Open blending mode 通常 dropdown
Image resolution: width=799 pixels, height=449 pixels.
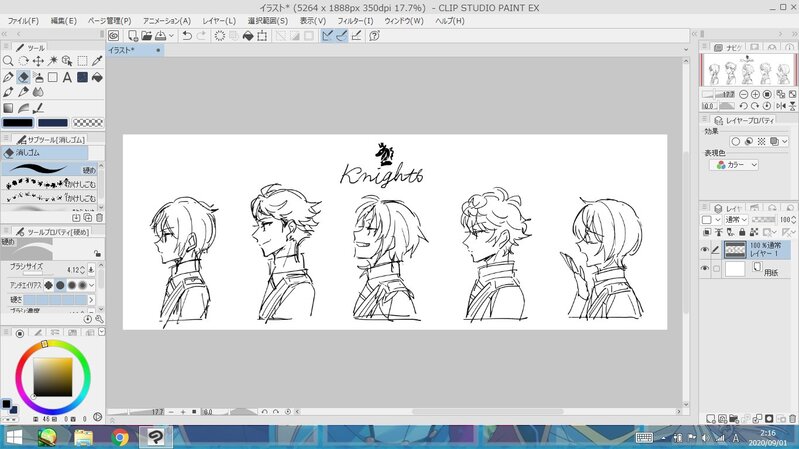(x=736, y=220)
